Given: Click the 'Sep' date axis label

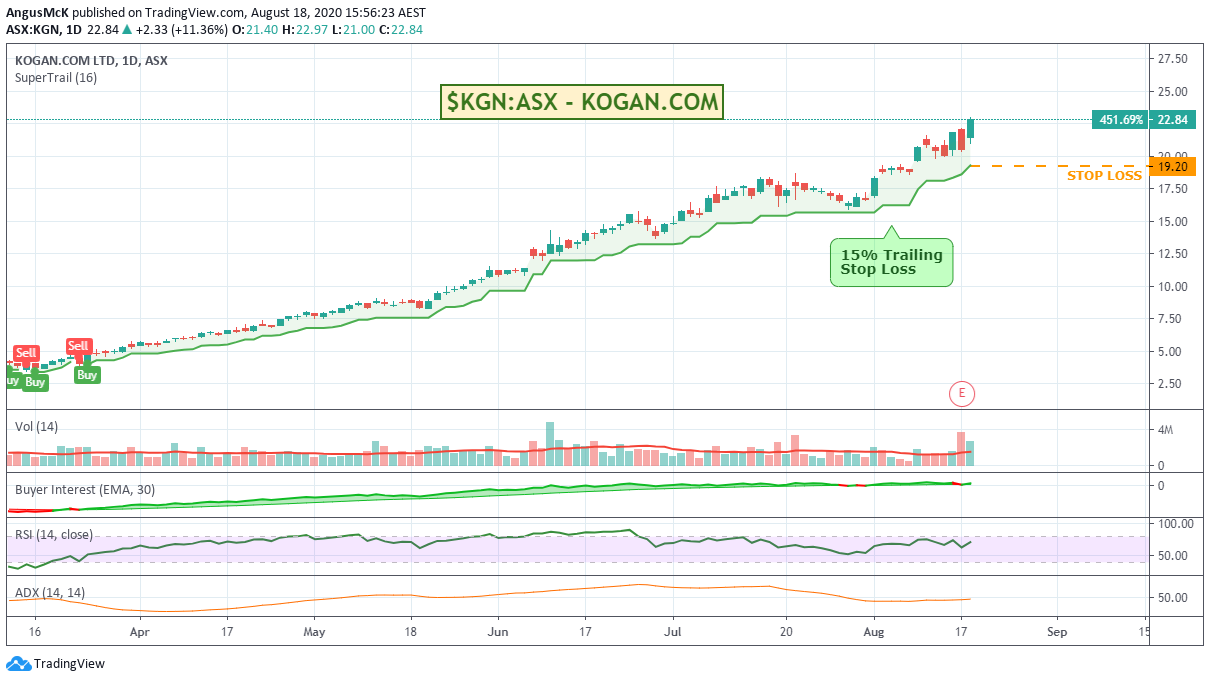Looking at the screenshot, I should [x=1059, y=633].
